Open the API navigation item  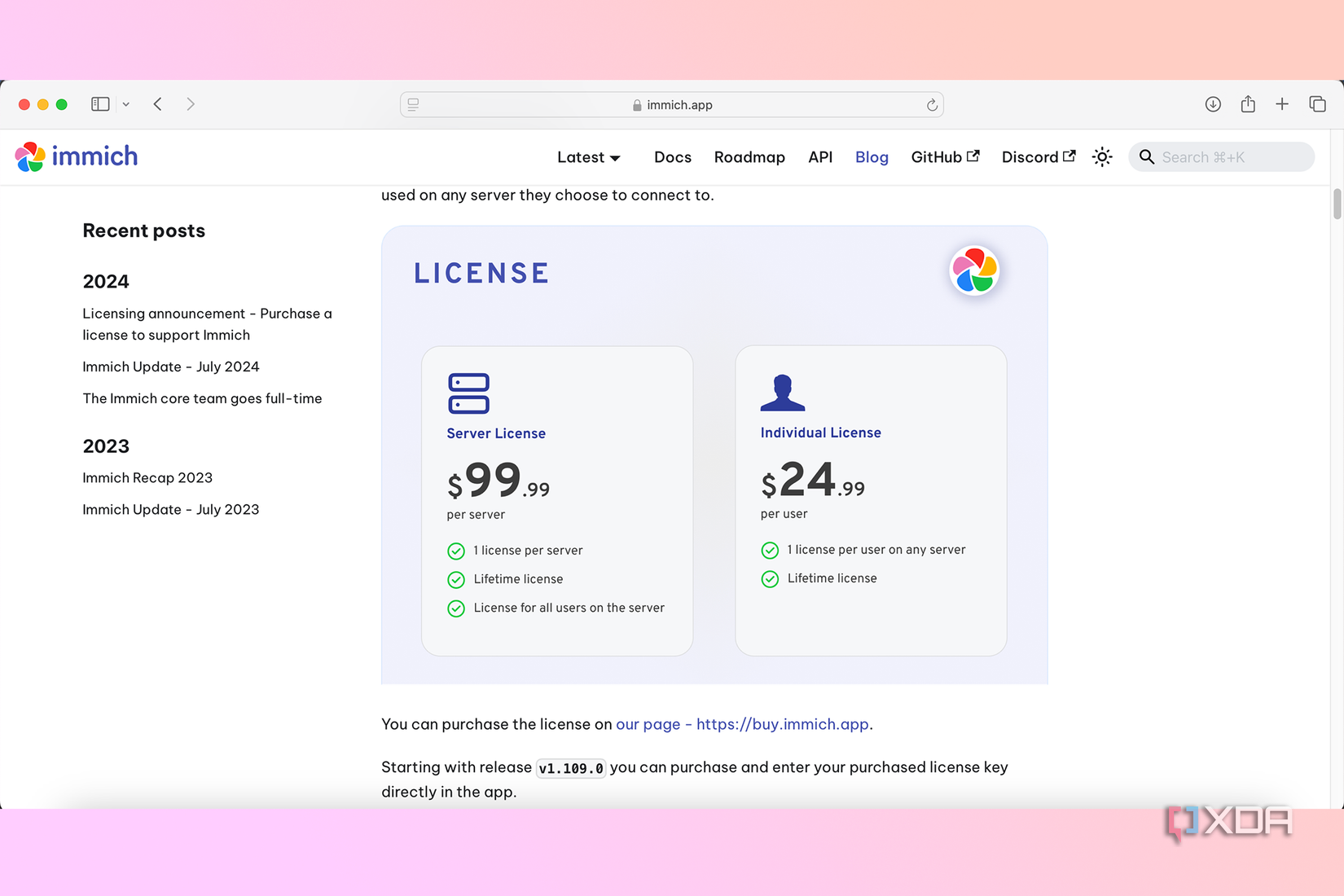tap(820, 157)
